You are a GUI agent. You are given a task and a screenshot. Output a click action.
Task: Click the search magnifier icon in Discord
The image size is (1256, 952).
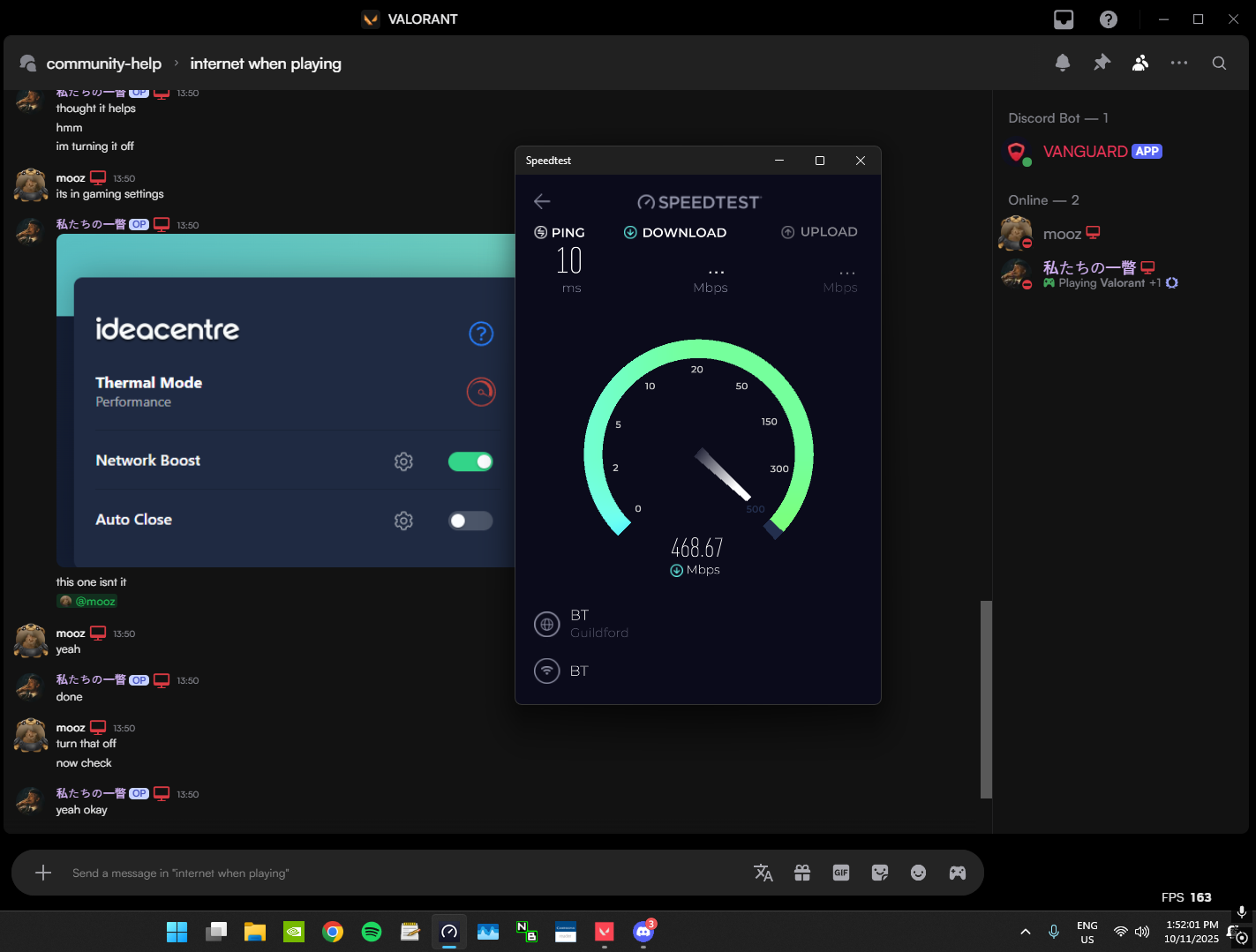pyautogui.click(x=1219, y=63)
